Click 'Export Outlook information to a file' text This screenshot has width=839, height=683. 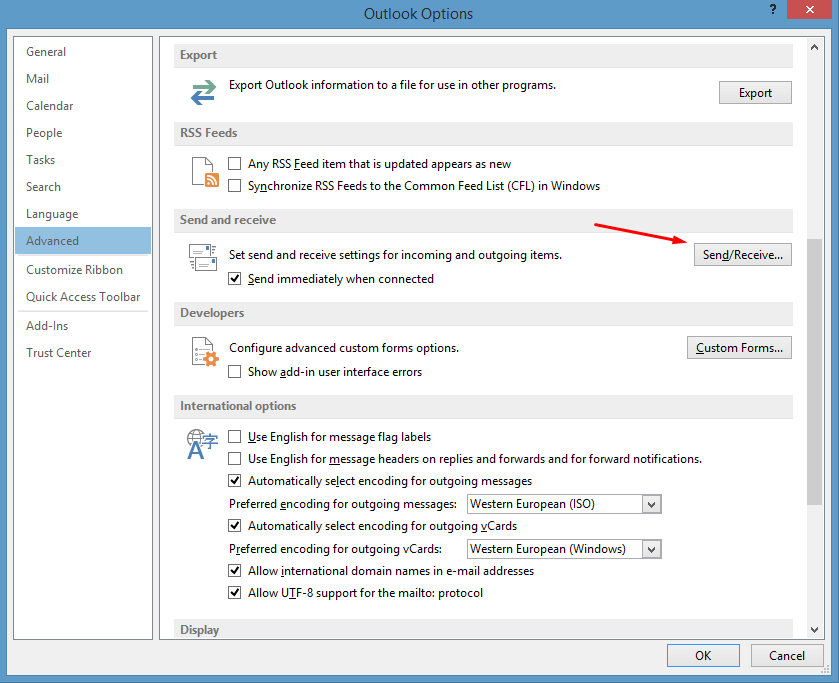pos(392,85)
